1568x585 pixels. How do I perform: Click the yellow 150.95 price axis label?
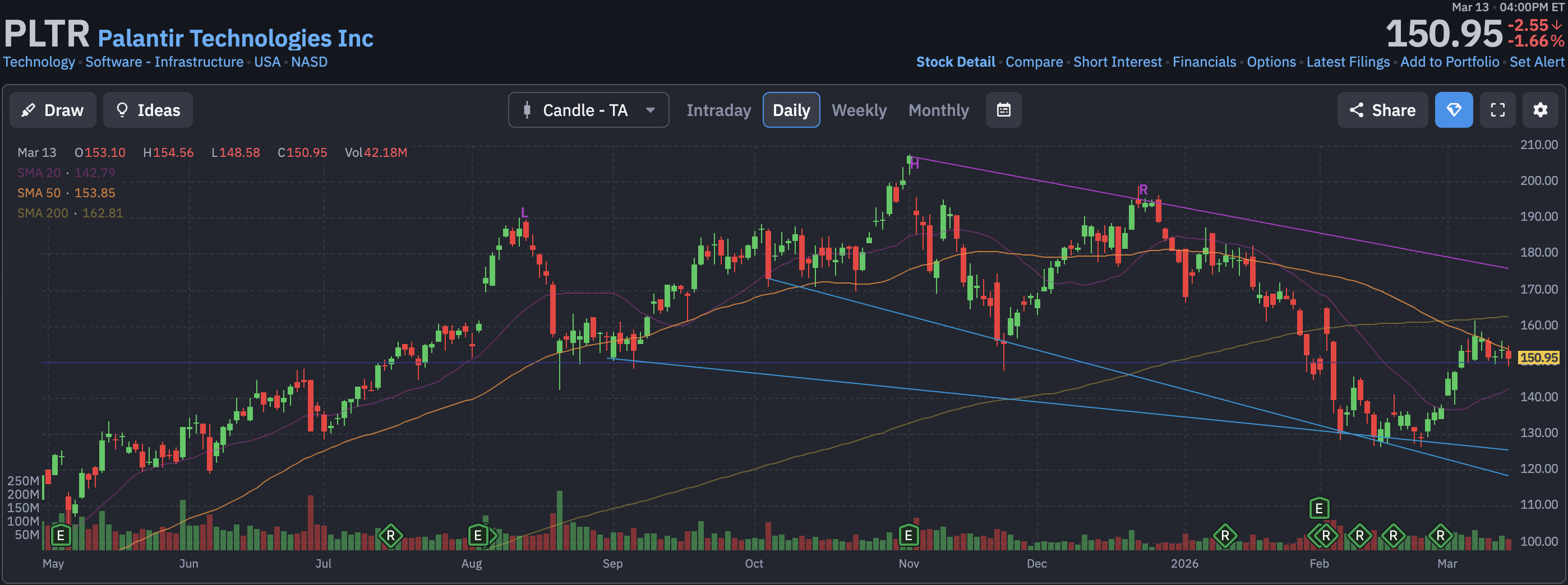tap(1538, 357)
